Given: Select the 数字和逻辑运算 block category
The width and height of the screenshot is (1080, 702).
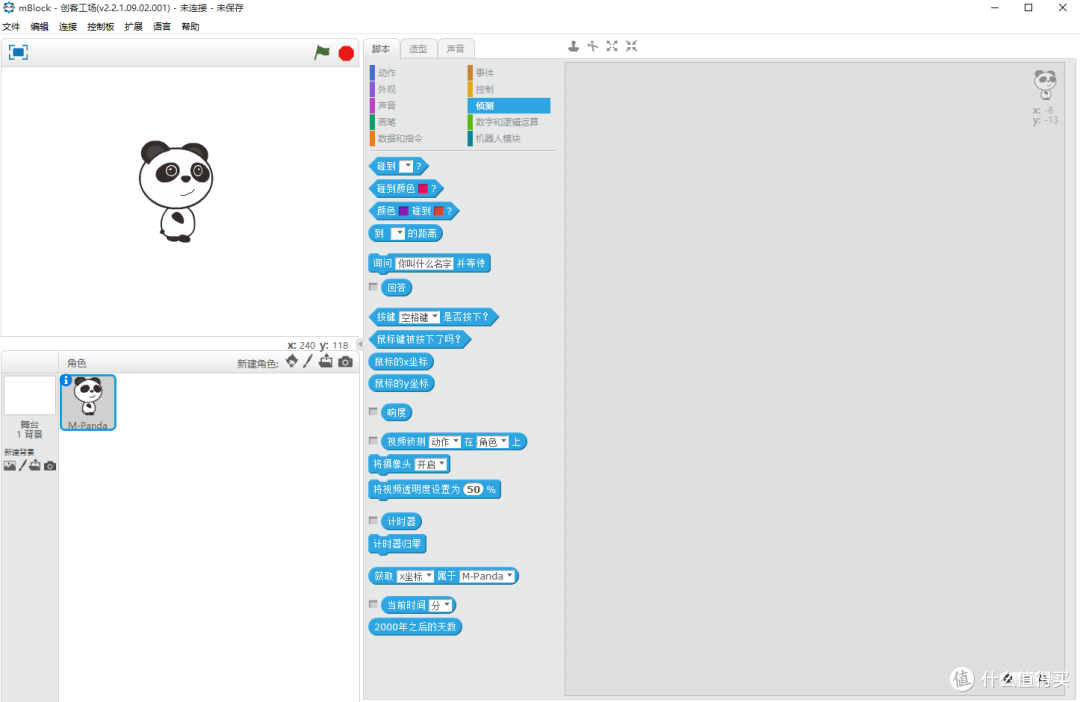Looking at the screenshot, I should 507,122.
